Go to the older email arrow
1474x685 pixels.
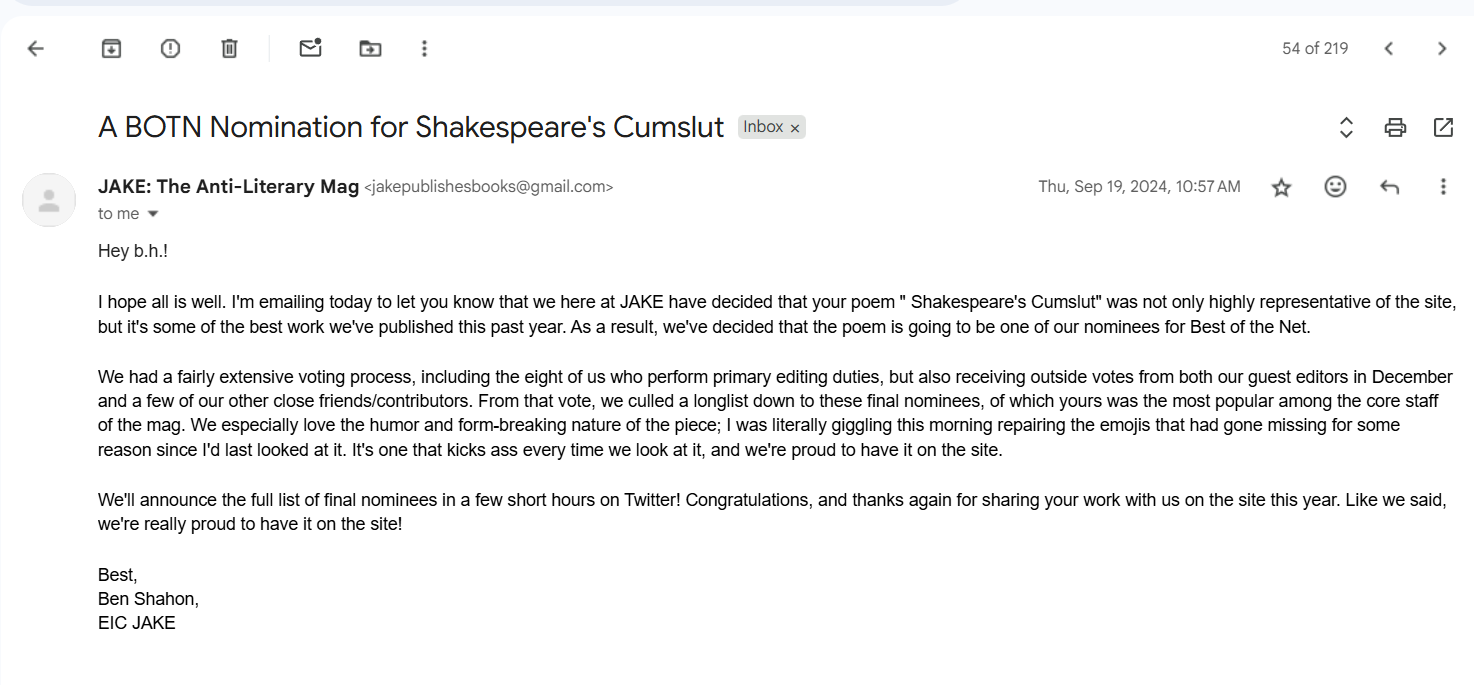coord(1441,48)
